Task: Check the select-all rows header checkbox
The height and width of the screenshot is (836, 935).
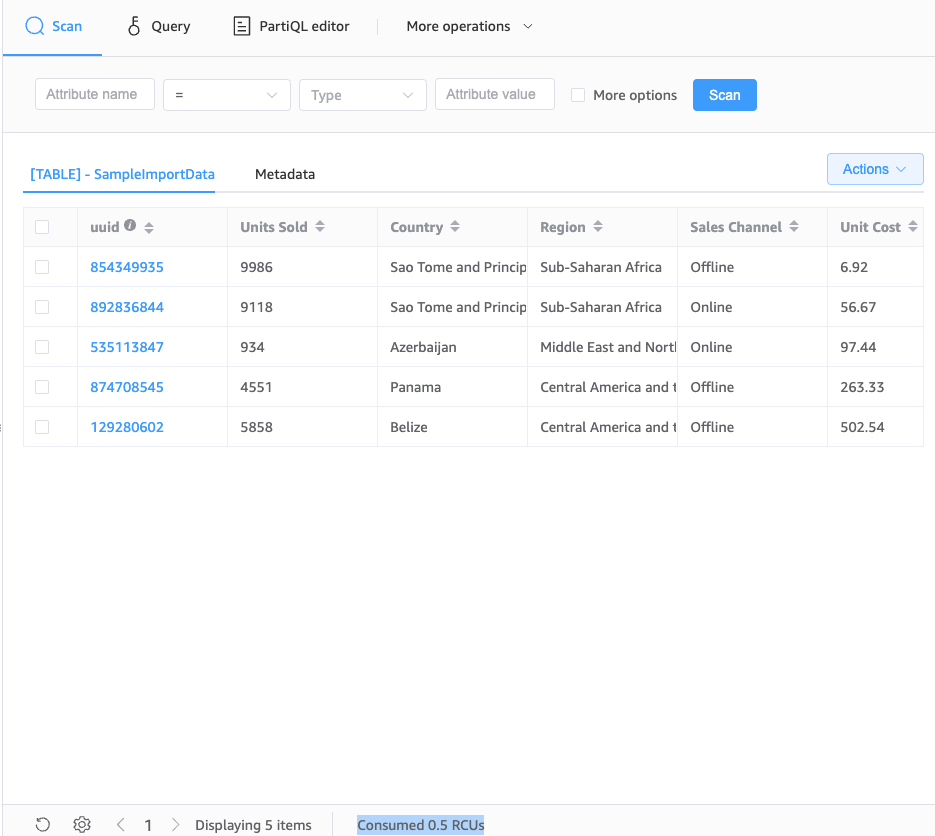Action: 42,227
